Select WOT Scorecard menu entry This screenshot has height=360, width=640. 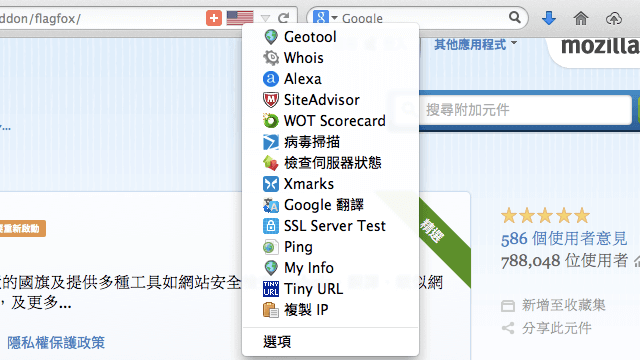coord(331,121)
